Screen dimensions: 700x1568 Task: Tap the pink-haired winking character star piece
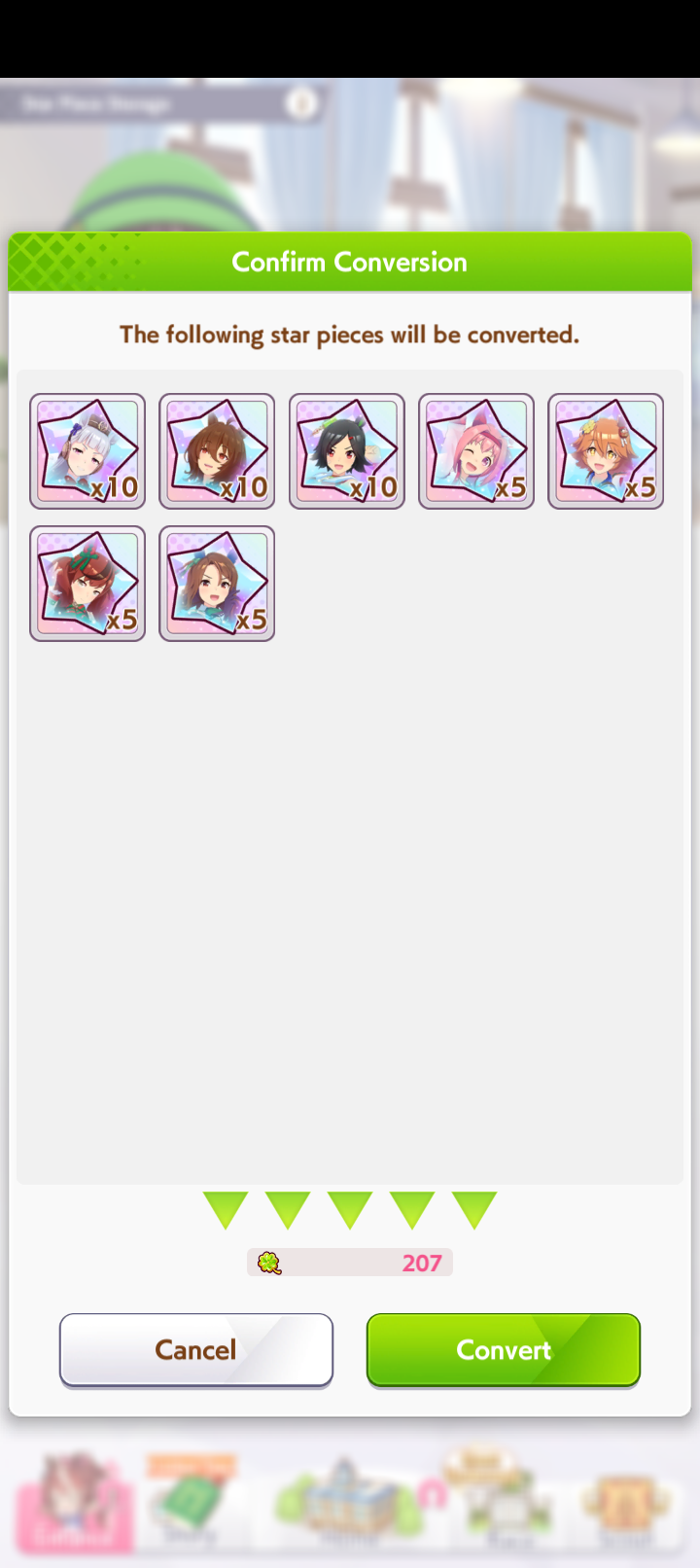coord(476,451)
